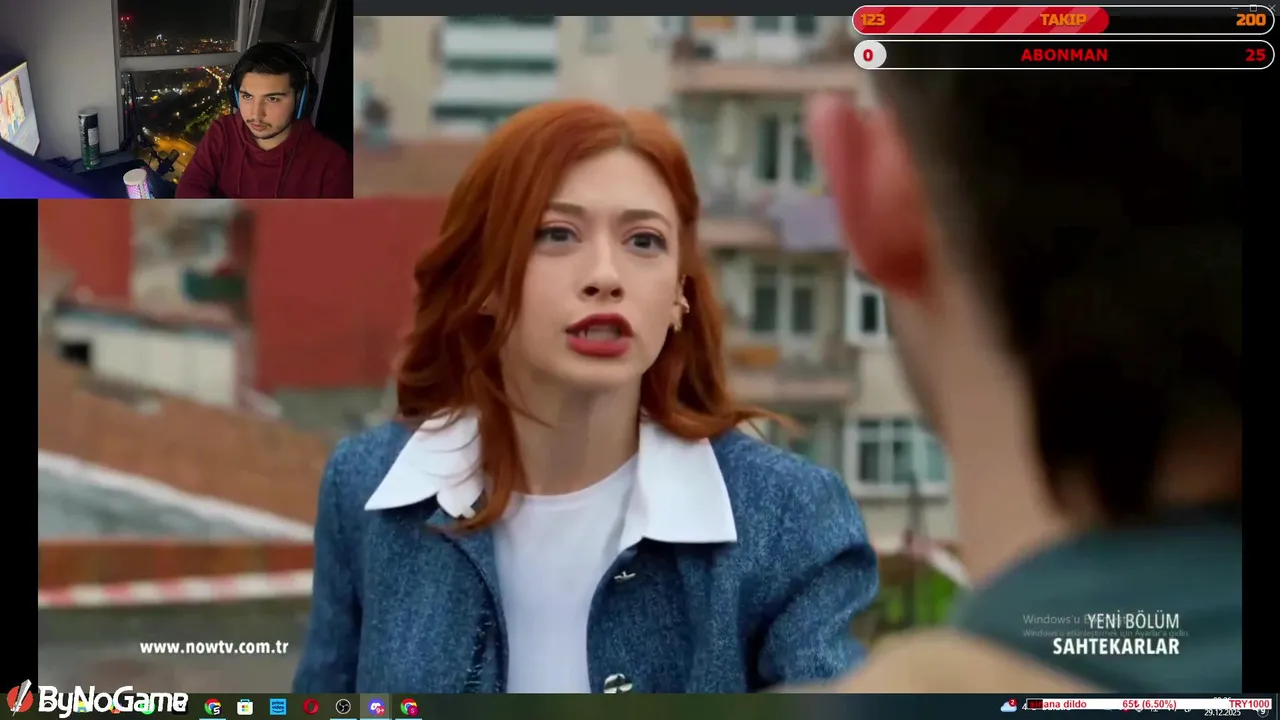Click the 123 follower count

(872, 20)
